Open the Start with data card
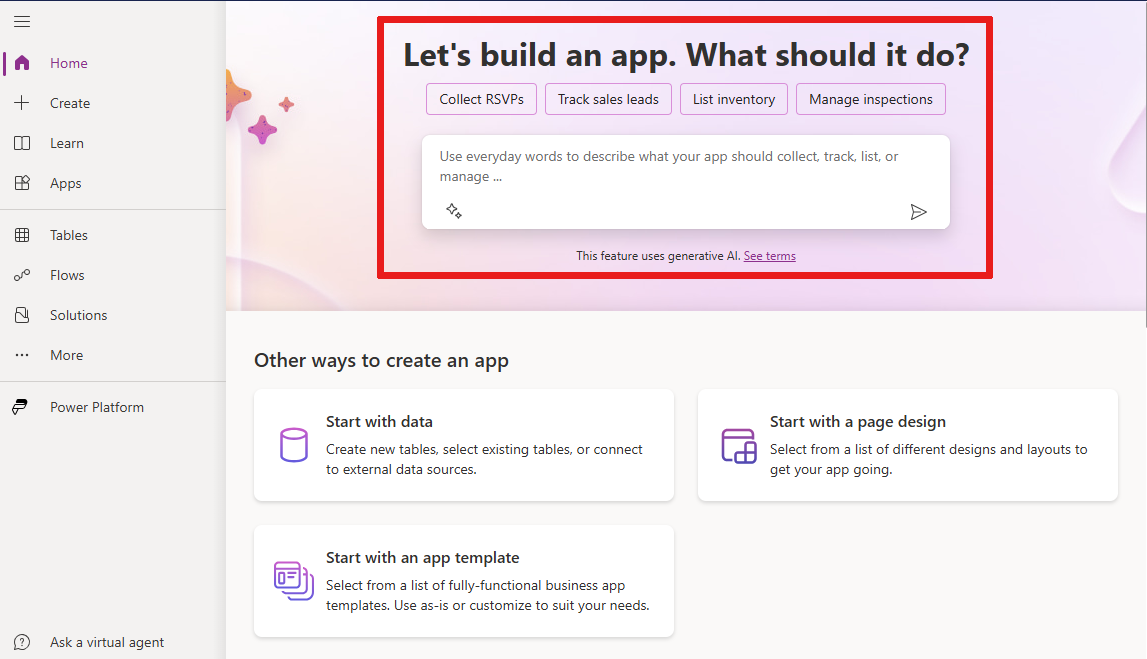This screenshot has height=659, width=1147. pyautogui.click(x=463, y=445)
